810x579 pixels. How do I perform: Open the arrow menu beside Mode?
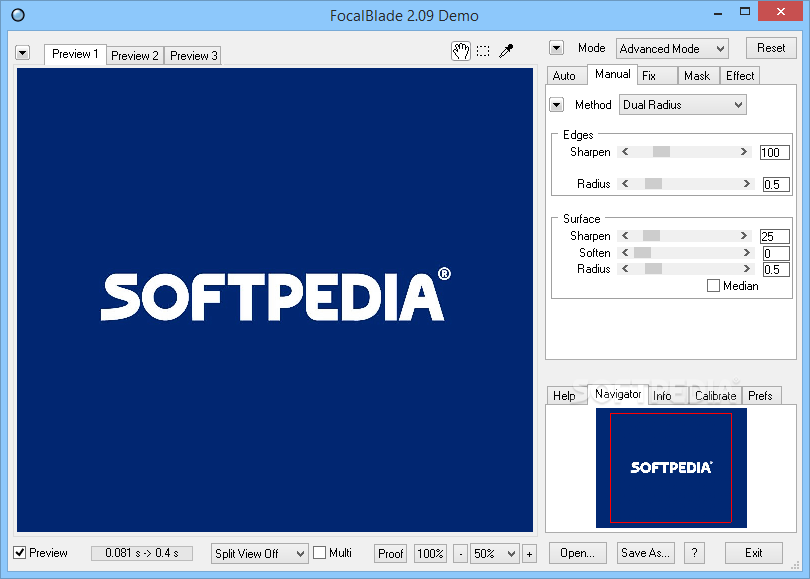click(x=556, y=48)
